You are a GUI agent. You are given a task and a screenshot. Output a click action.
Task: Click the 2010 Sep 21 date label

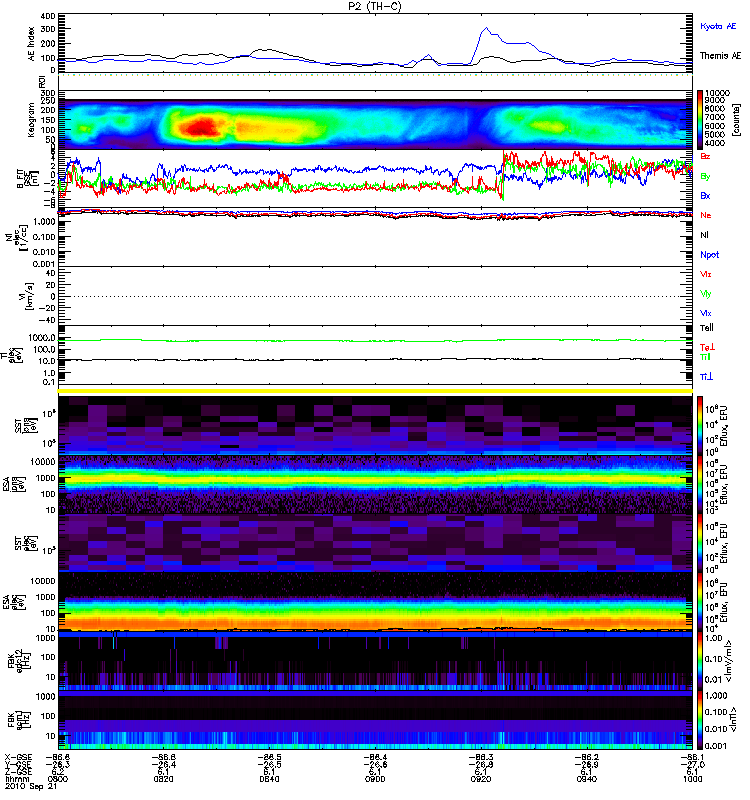[x=31, y=786]
